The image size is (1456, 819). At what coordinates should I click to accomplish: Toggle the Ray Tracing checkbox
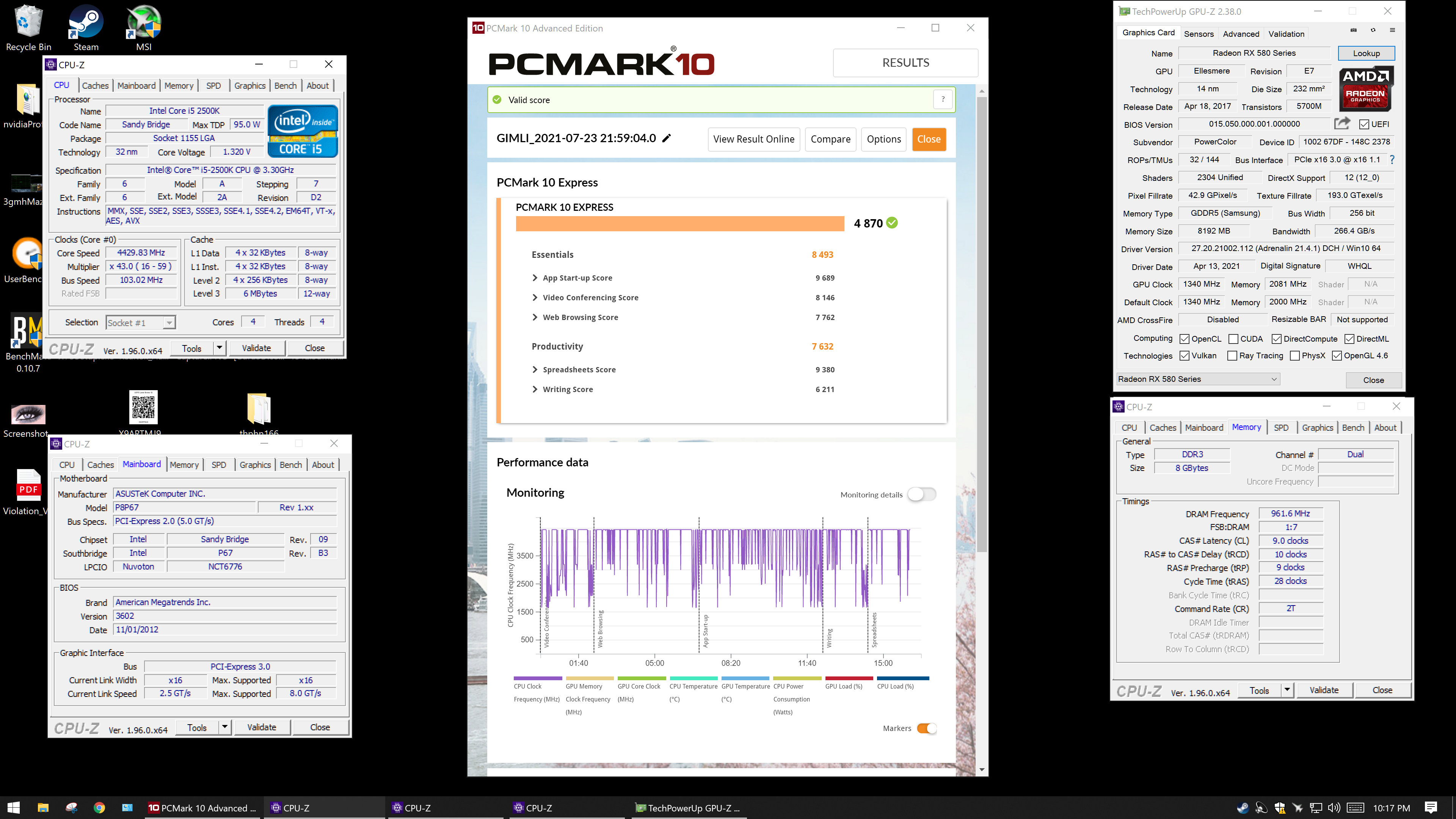click(x=1232, y=356)
